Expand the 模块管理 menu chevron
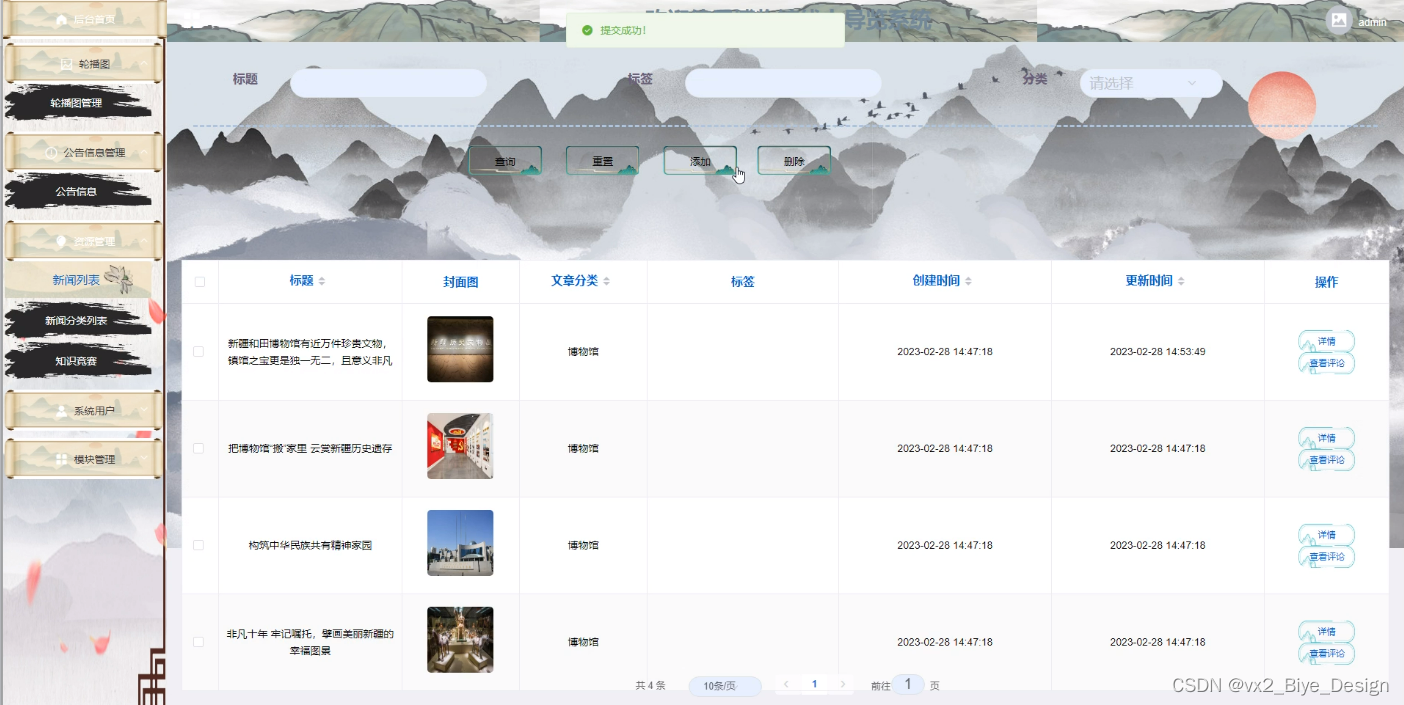The width and height of the screenshot is (1404, 705). point(145,459)
